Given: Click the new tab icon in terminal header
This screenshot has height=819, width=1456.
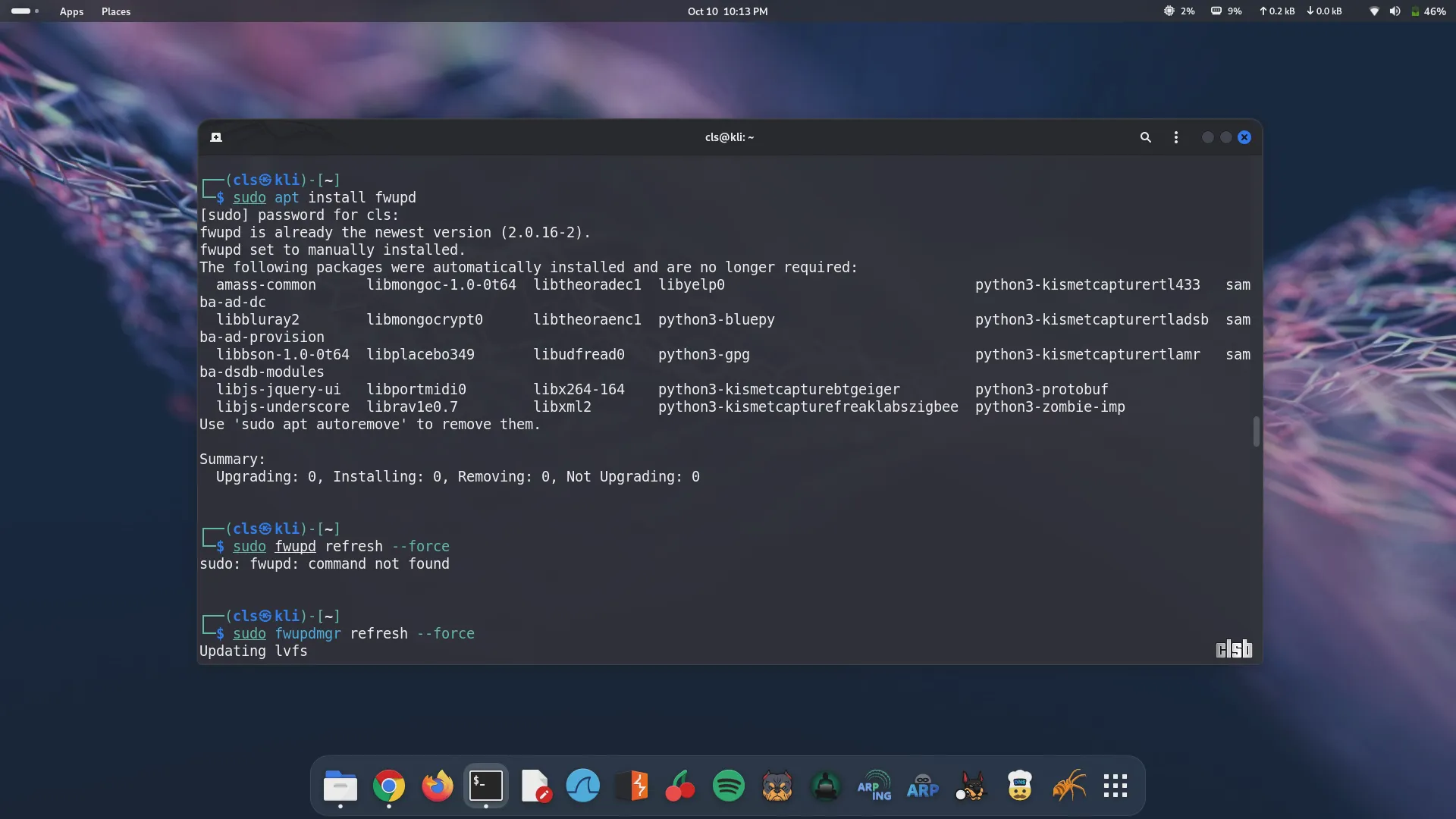Looking at the screenshot, I should 216,137.
